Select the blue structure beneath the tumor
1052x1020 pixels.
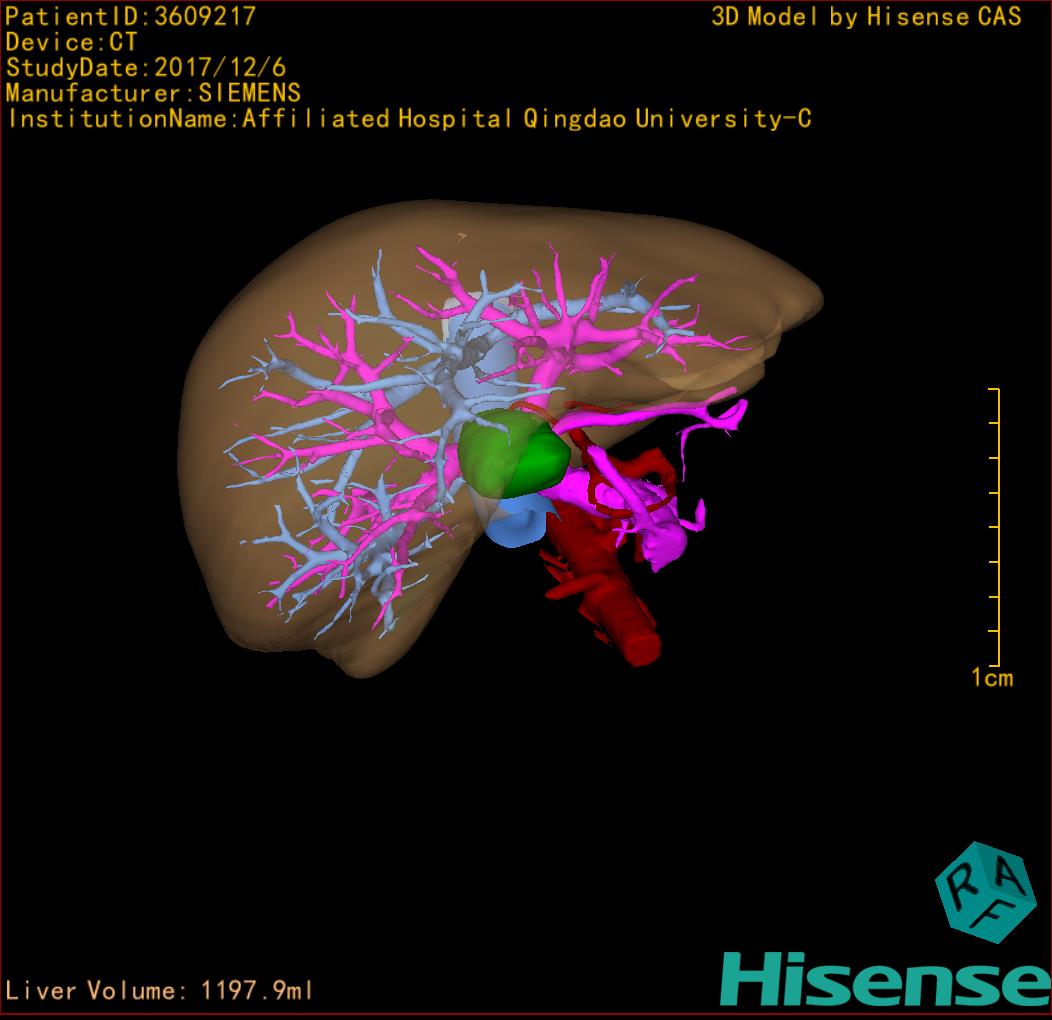[x=517, y=524]
